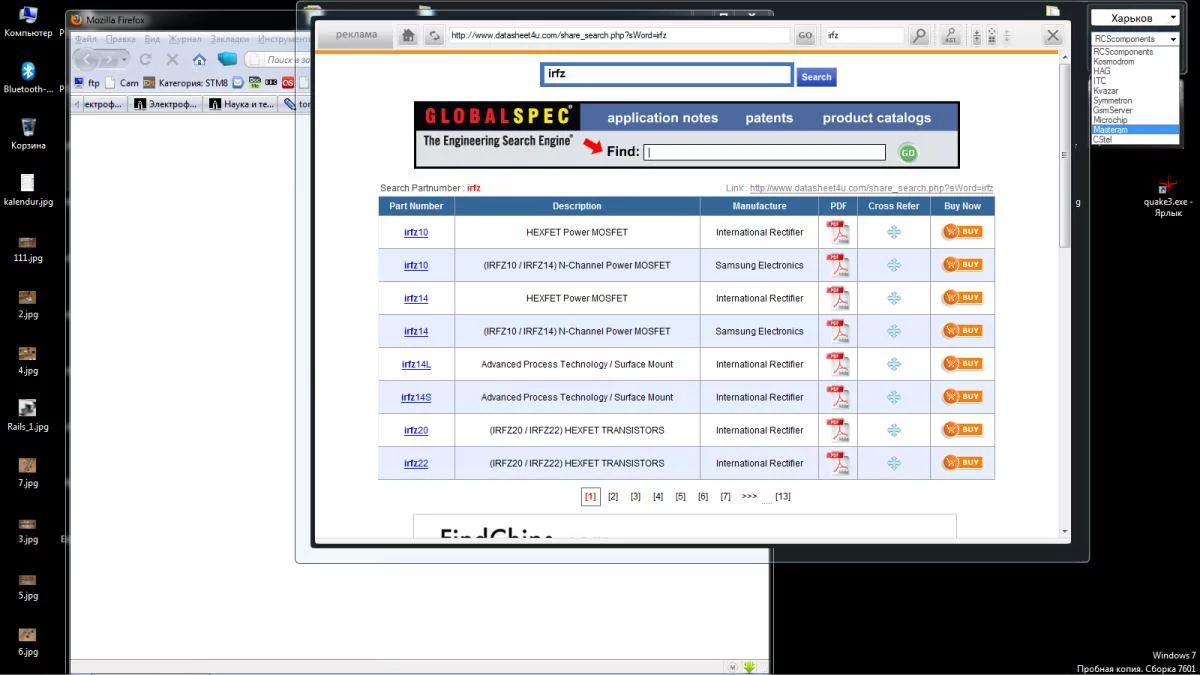Click the реклама button
Screen dimensions: 1200x675
(356, 35)
